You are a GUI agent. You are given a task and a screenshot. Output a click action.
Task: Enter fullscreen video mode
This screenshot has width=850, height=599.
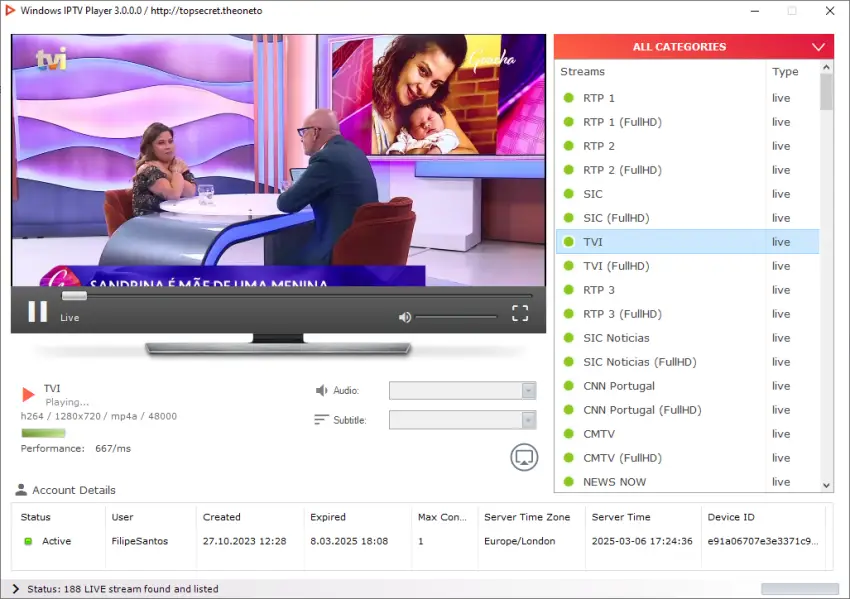(520, 313)
